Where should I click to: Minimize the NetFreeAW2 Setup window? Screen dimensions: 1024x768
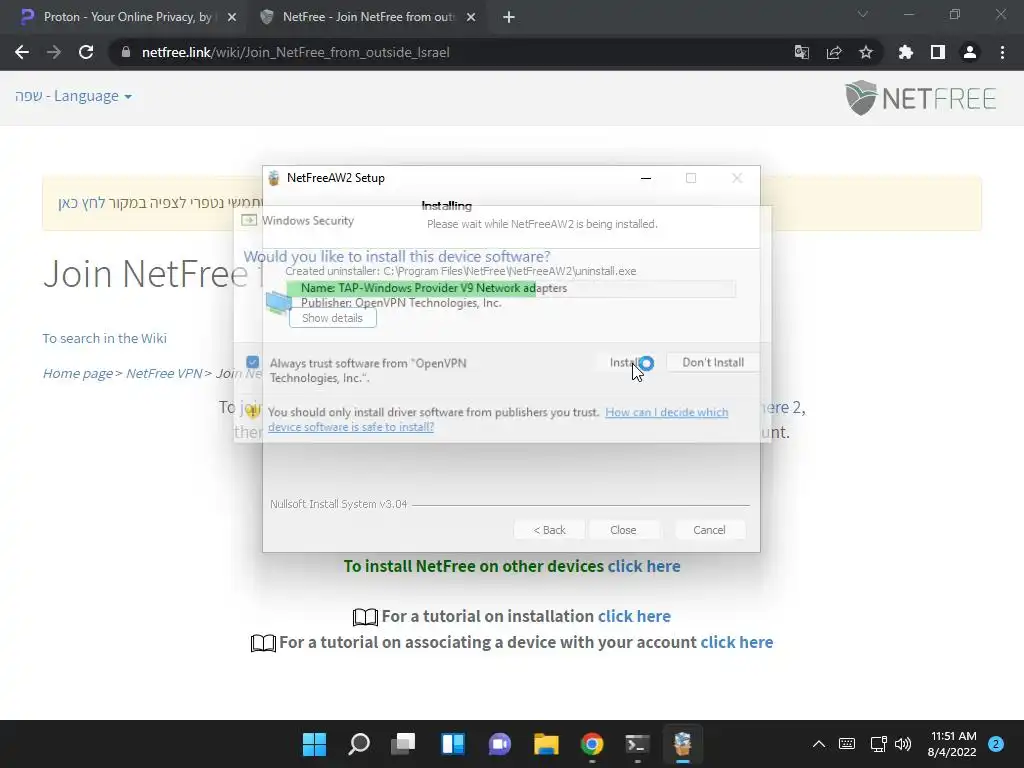pos(646,178)
